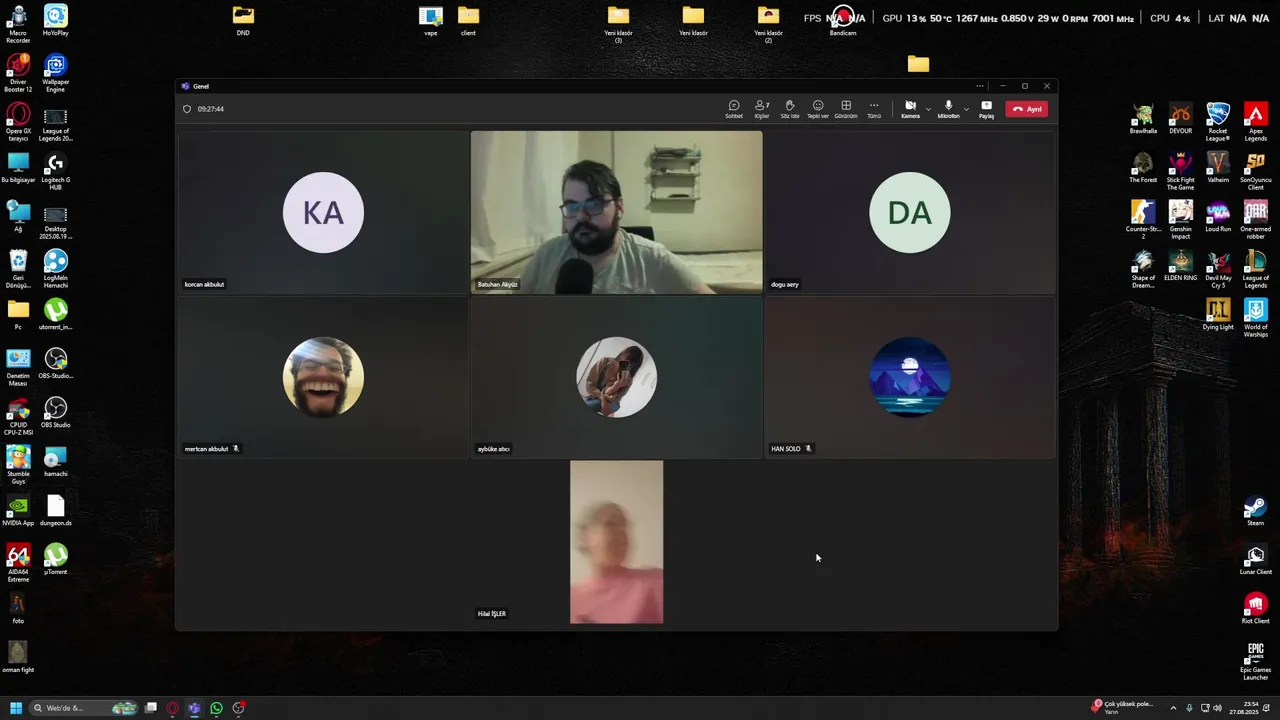Open the notification center bell

coord(1264,708)
